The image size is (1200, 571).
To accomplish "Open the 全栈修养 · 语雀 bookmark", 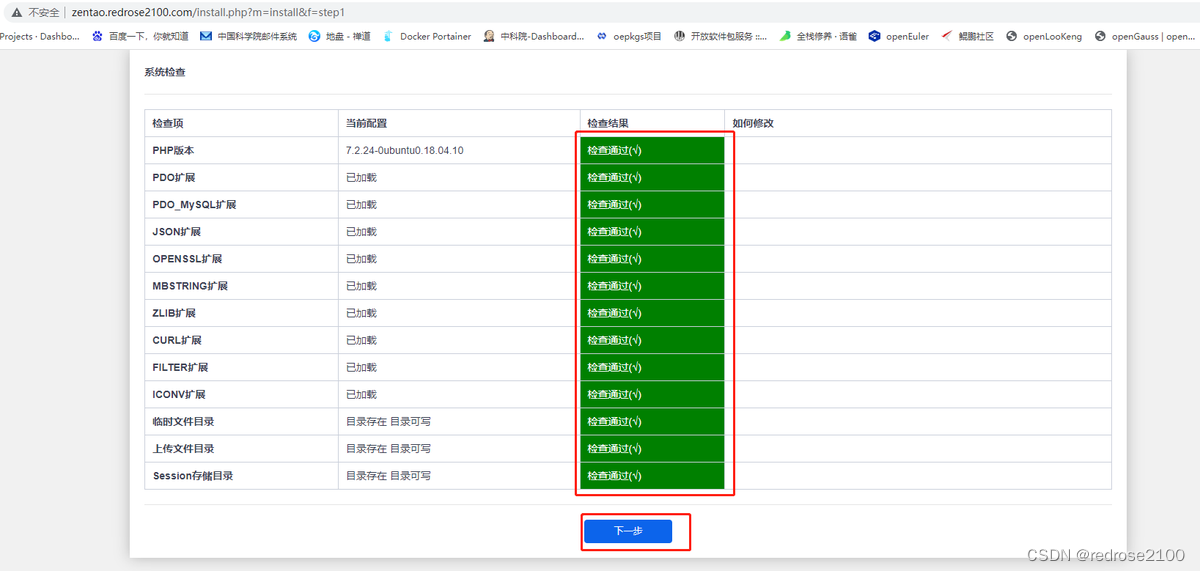I will 818,36.
